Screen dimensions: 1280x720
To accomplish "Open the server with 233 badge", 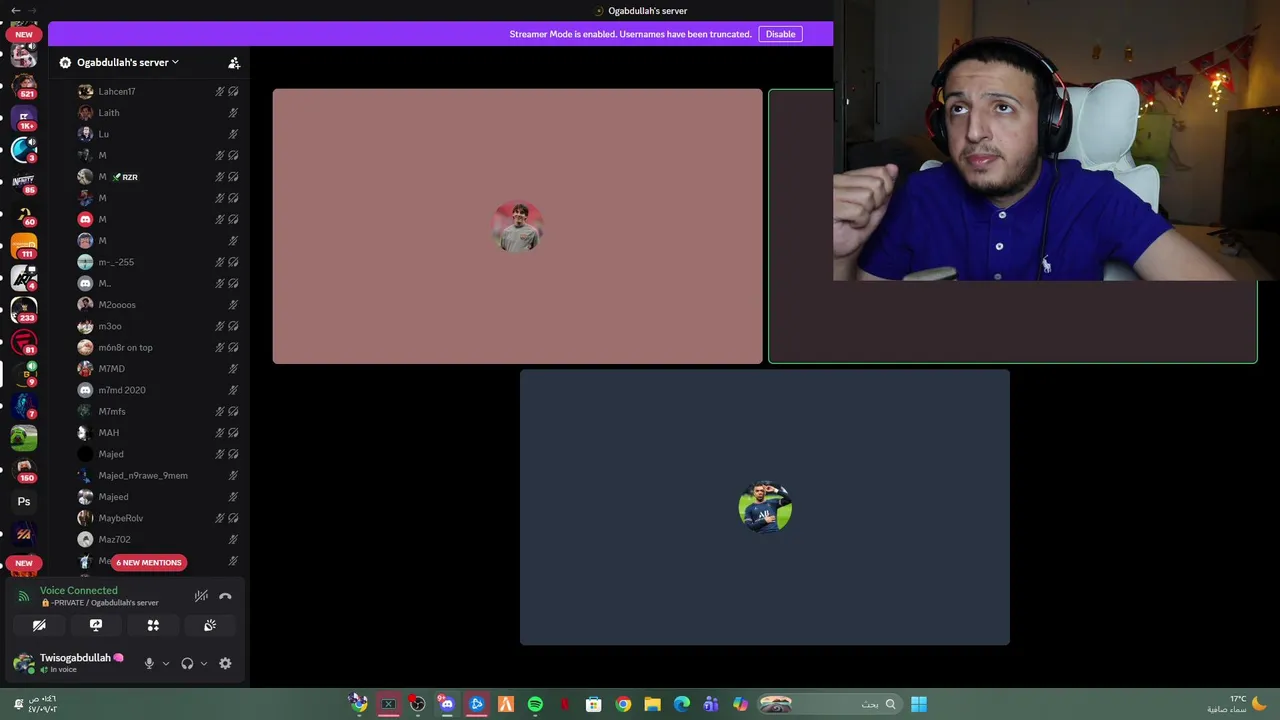I will click(x=24, y=310).
